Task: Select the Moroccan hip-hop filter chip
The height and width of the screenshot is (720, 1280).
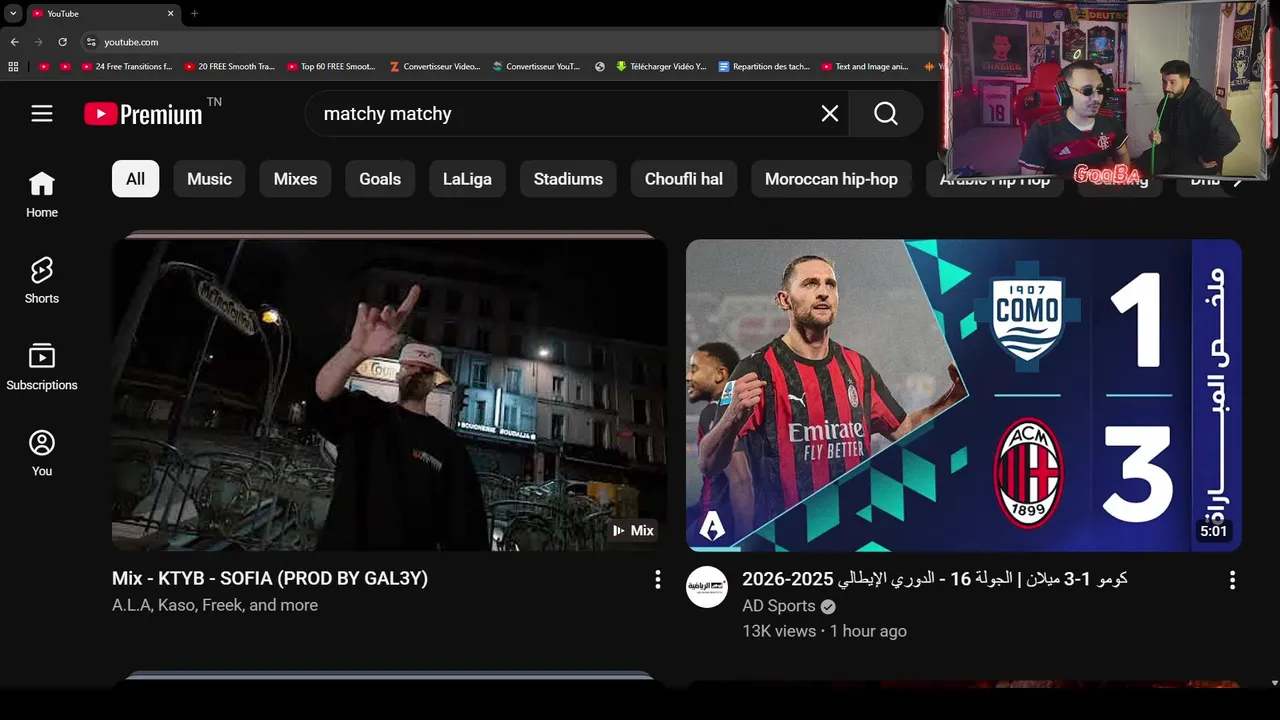Action: coord(831,179)
